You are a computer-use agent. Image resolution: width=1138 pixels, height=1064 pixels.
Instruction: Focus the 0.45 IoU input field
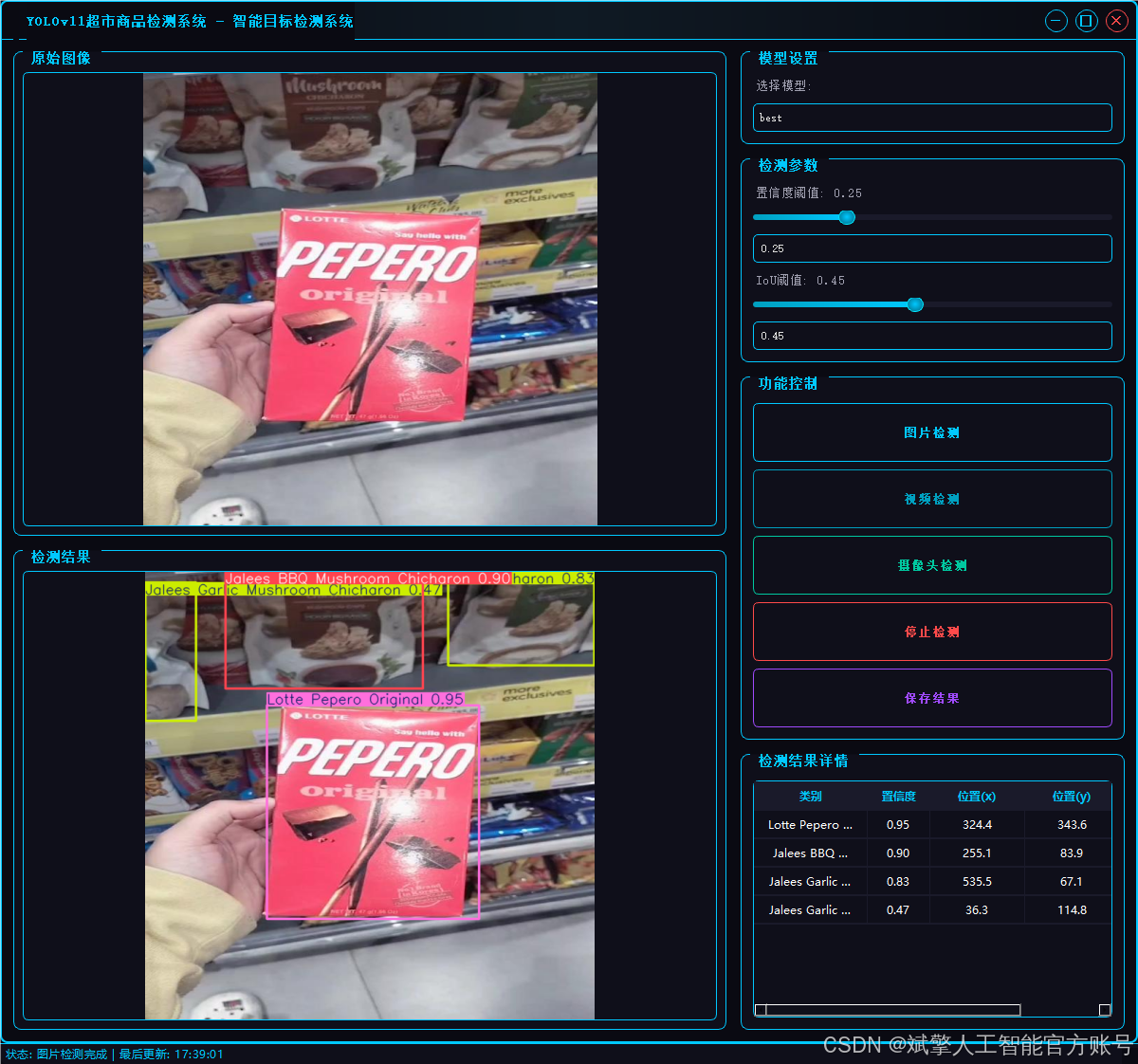[x=932, y=336]
